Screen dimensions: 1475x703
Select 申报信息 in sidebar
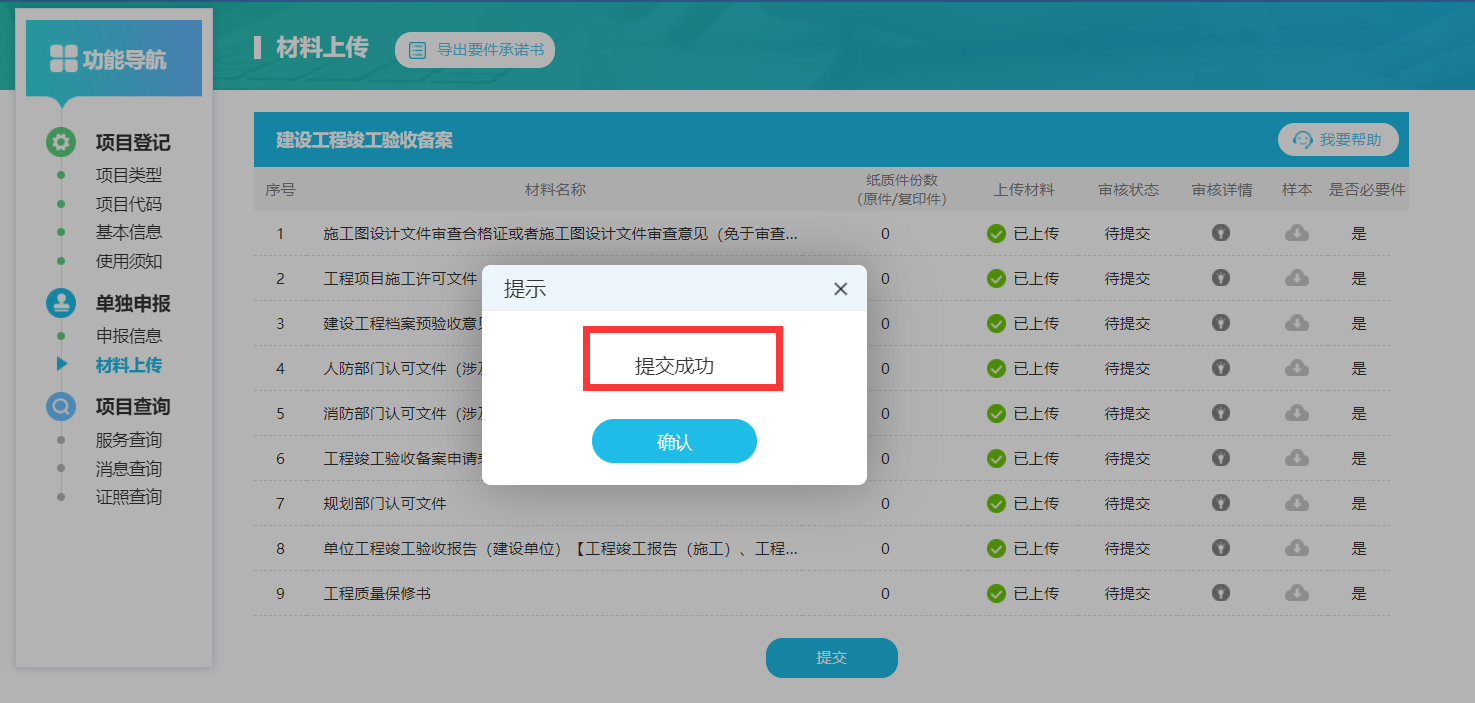click(128, 336)
